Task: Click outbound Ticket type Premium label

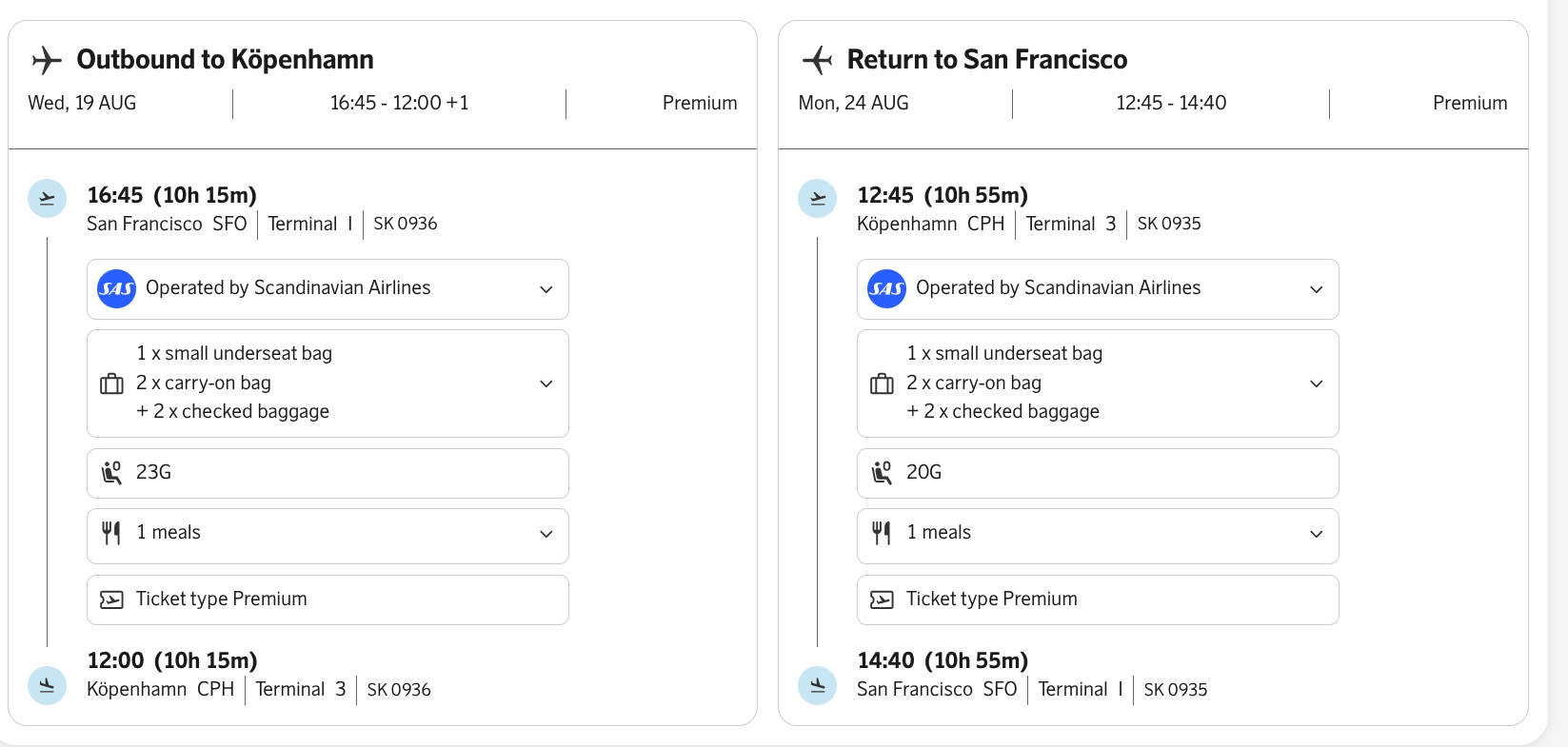Action: coord(222,599)
